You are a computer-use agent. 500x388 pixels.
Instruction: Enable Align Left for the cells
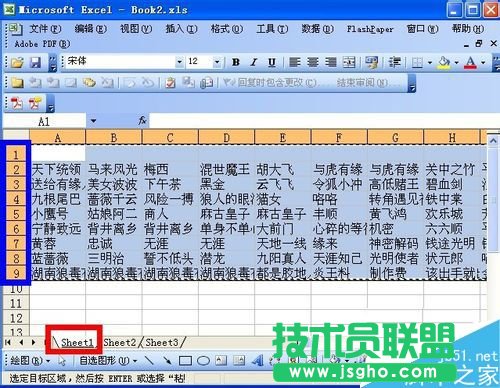[x=295, y=62]
